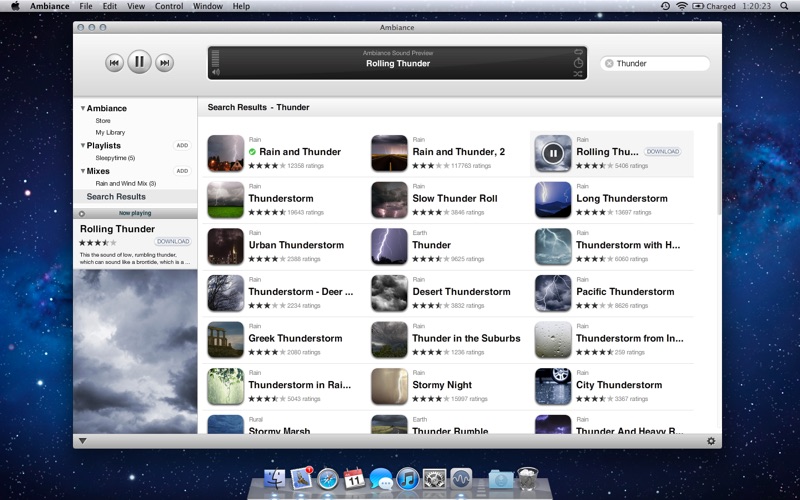Click the Stormy Night title text
This screenshot has width=800, height=500.
click(442, 385)
